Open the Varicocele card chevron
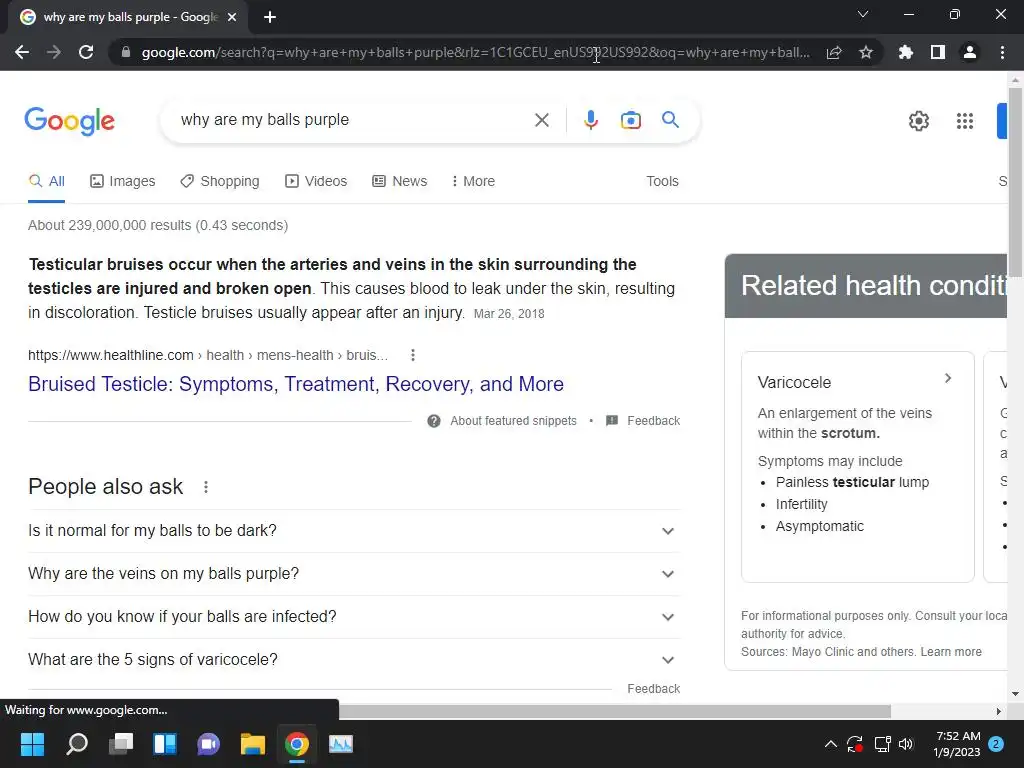1024x768 pixels. point(948,378)
